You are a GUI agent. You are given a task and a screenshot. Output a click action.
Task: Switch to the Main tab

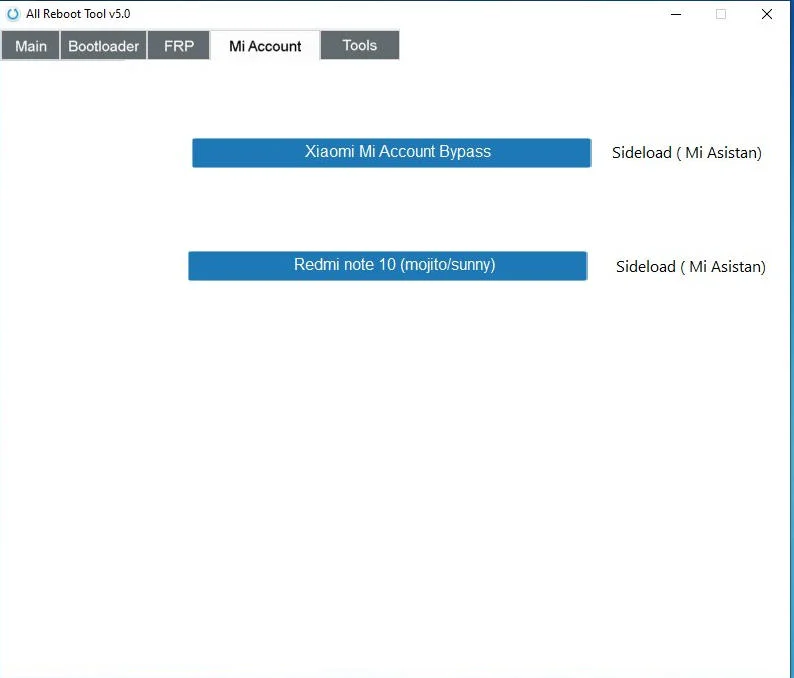click(x=31, y=46)
